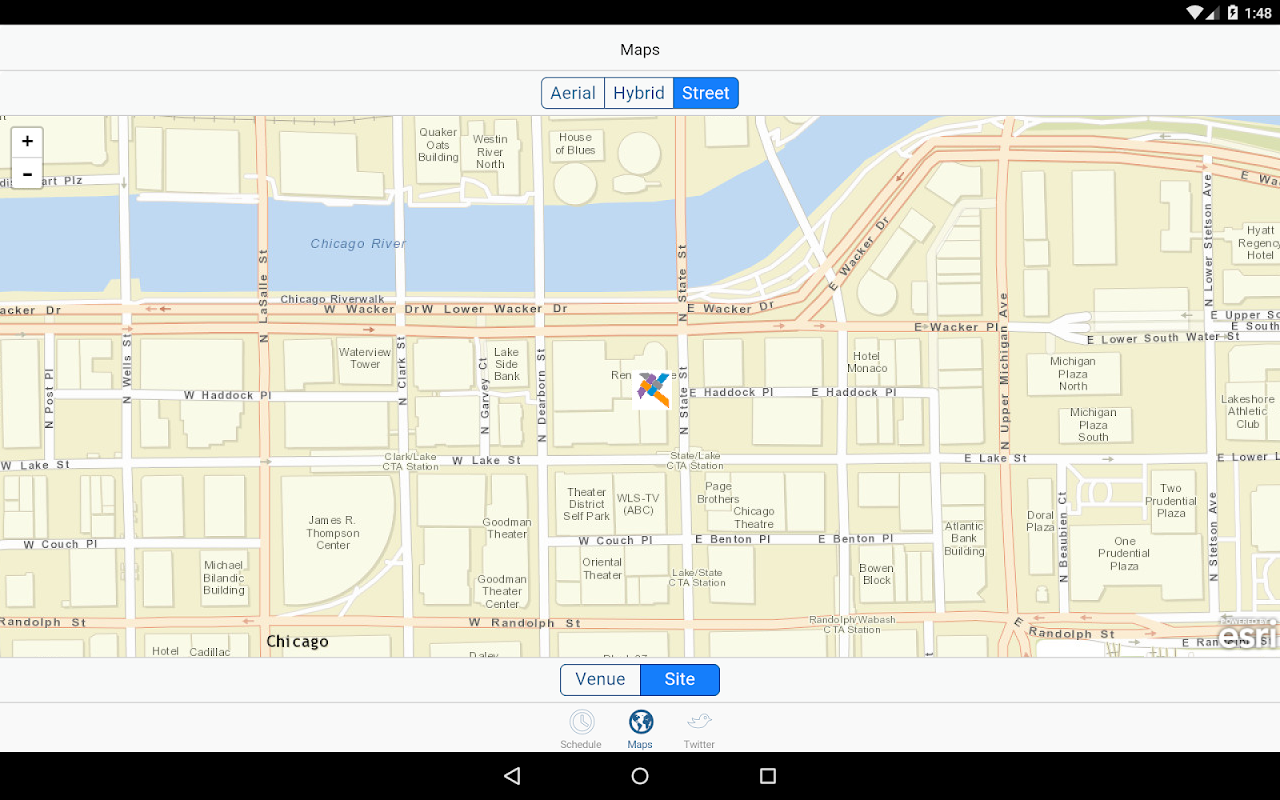Click the bold 'Chicago' city label
This screenshot has height=800, width=1280.
(x=297, y=642)
